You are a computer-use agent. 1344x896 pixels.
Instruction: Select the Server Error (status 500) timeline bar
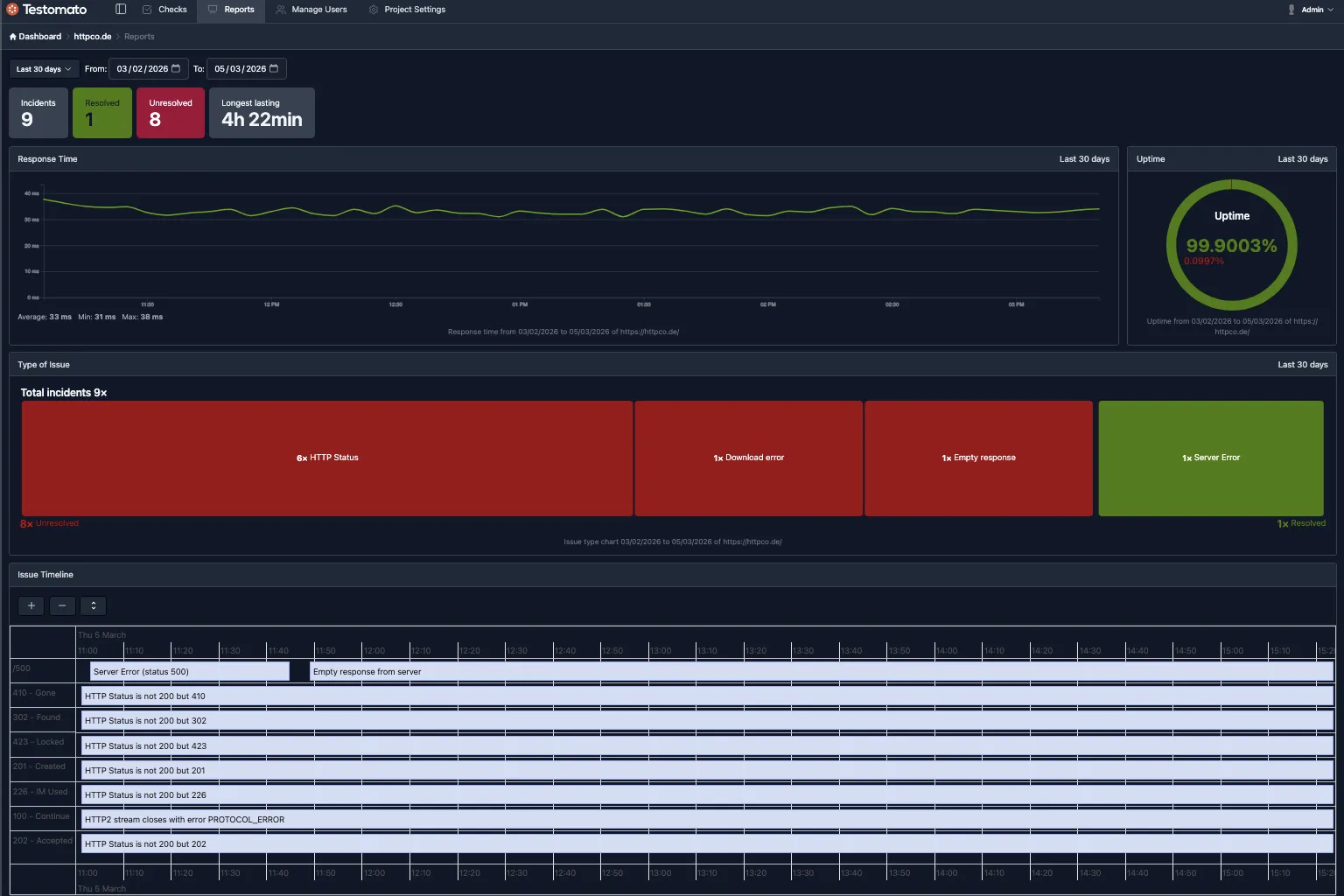[x=189, y=671]
